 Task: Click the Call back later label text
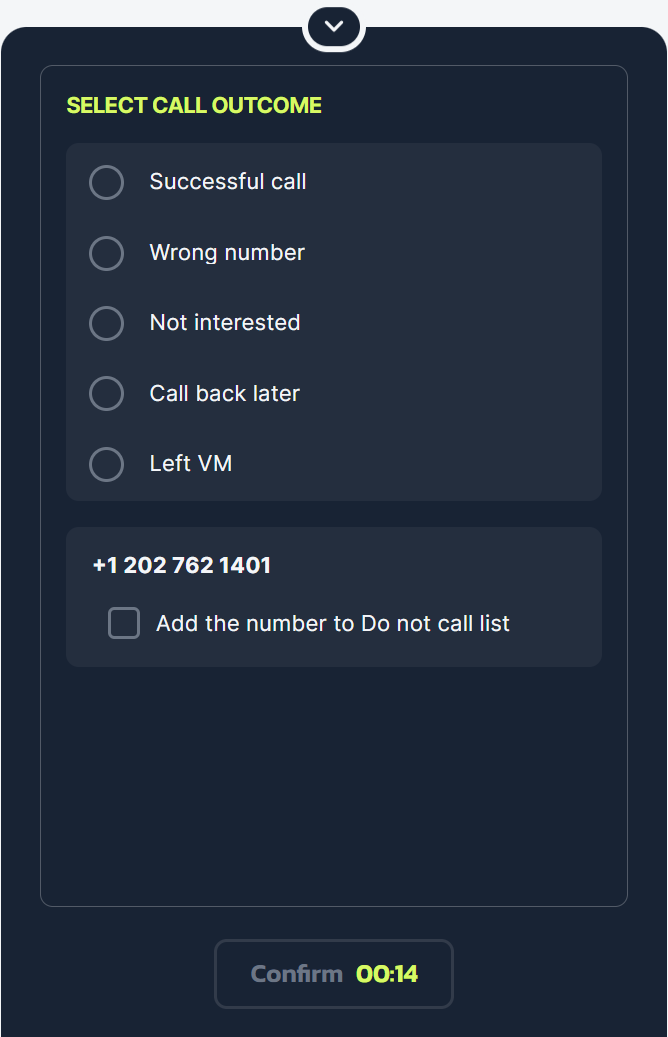(x=224, y=393)
